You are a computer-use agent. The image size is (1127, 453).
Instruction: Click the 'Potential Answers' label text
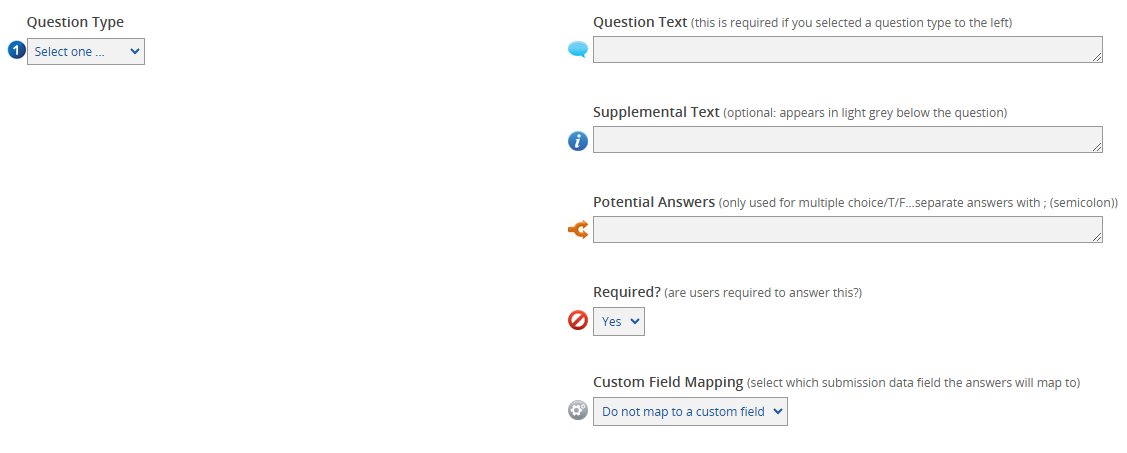click(654, 202)
